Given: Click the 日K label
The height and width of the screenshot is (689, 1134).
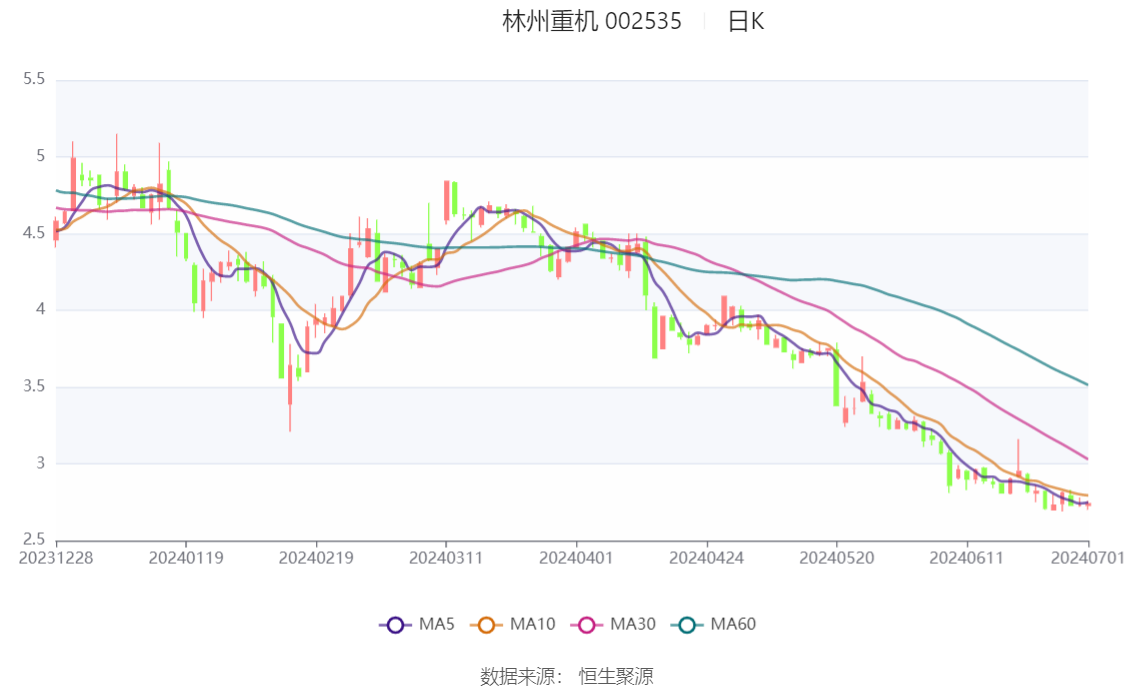Looking at the screenshot, I should (x=746, y=22).
